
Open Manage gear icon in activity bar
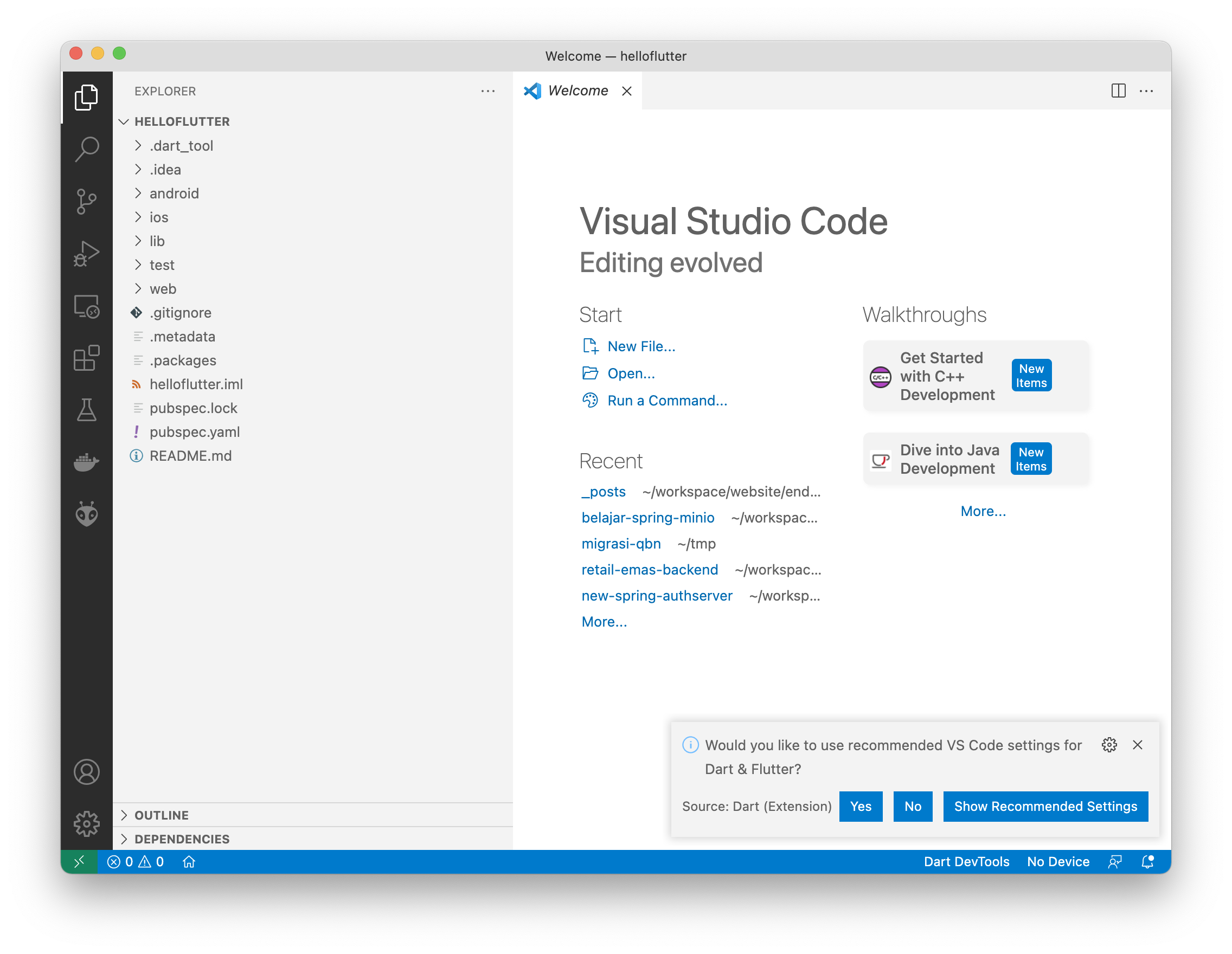click(86, 824)
